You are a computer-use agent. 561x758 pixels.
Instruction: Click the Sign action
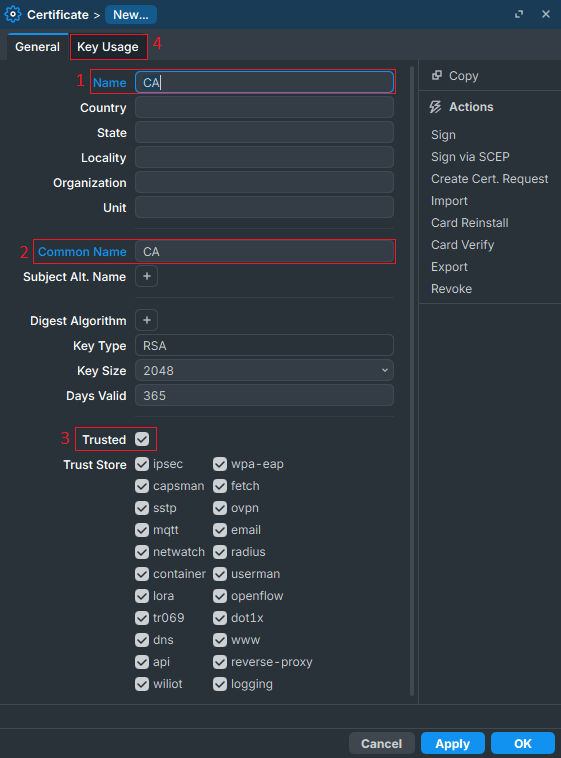(443, 135)
